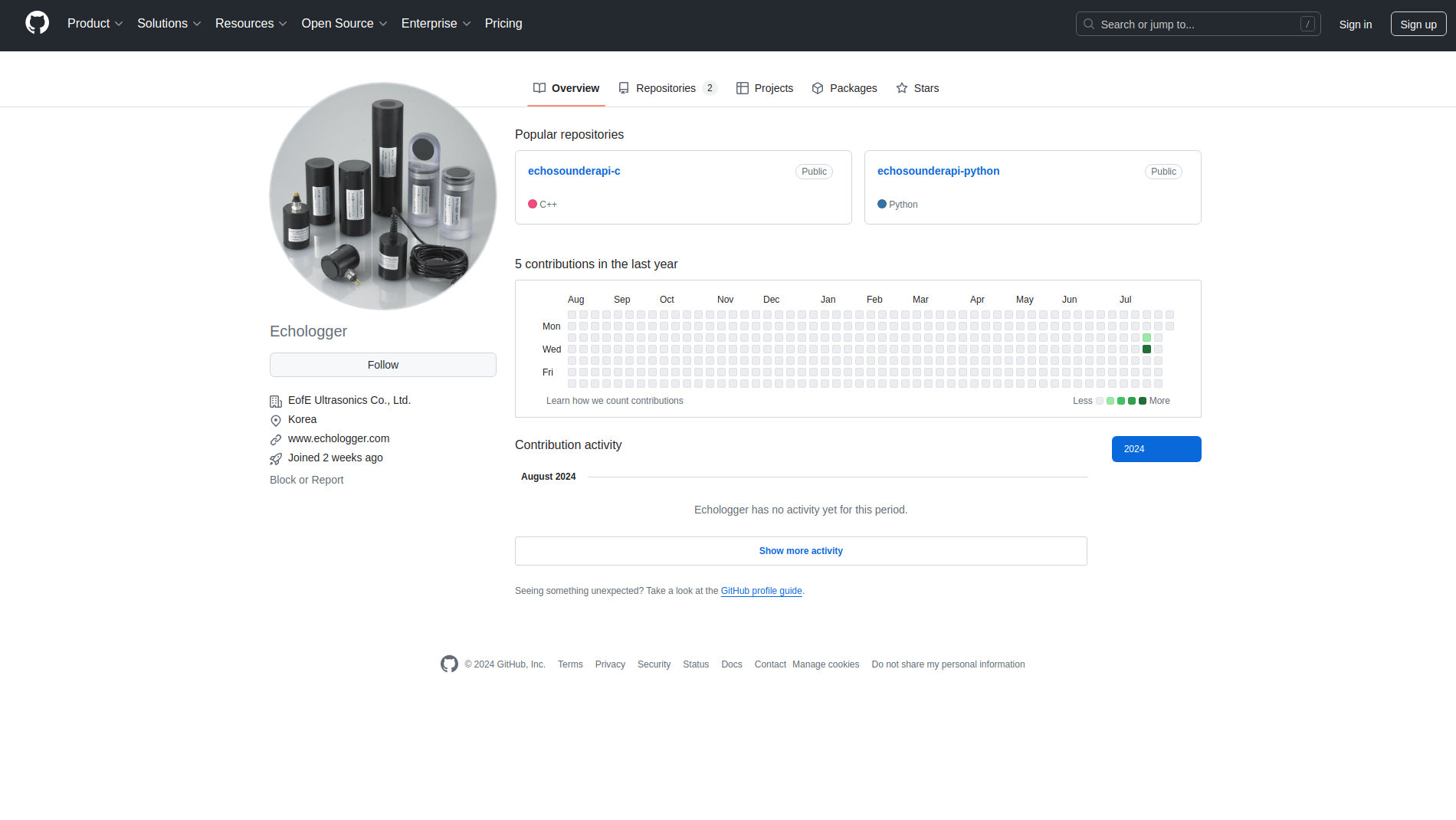Click the dark green contribution square
This screenshot has height=820, width=1456.
[1146, 349]
